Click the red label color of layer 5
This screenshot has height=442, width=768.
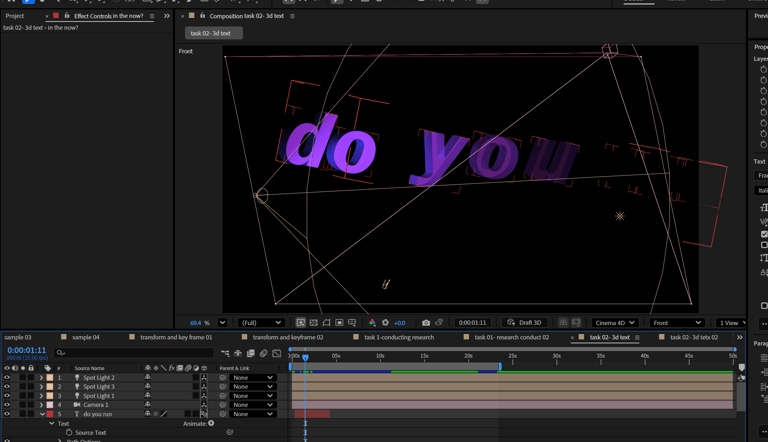click(x=50, y=414)
